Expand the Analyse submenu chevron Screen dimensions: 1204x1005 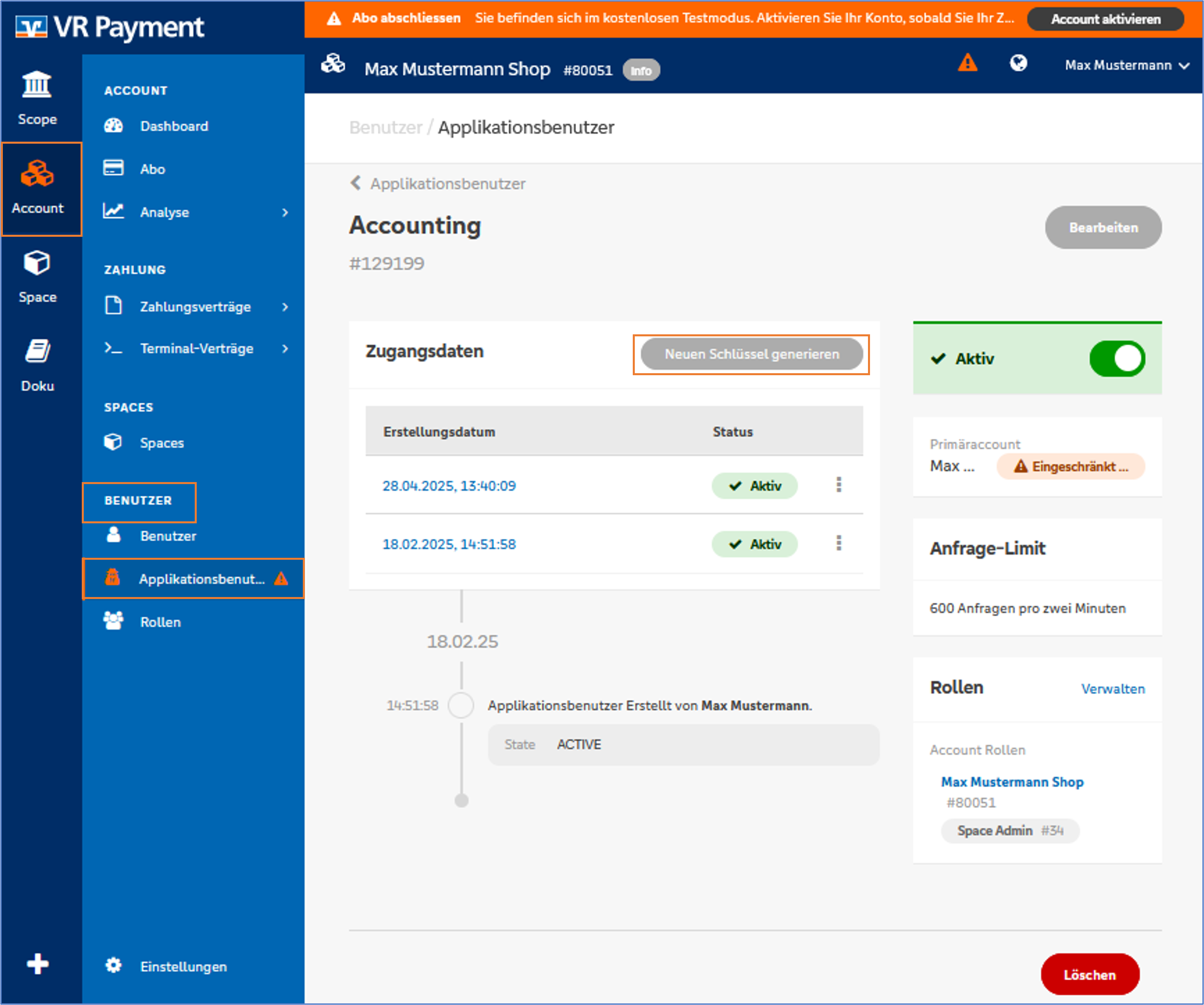click(285, 212)
